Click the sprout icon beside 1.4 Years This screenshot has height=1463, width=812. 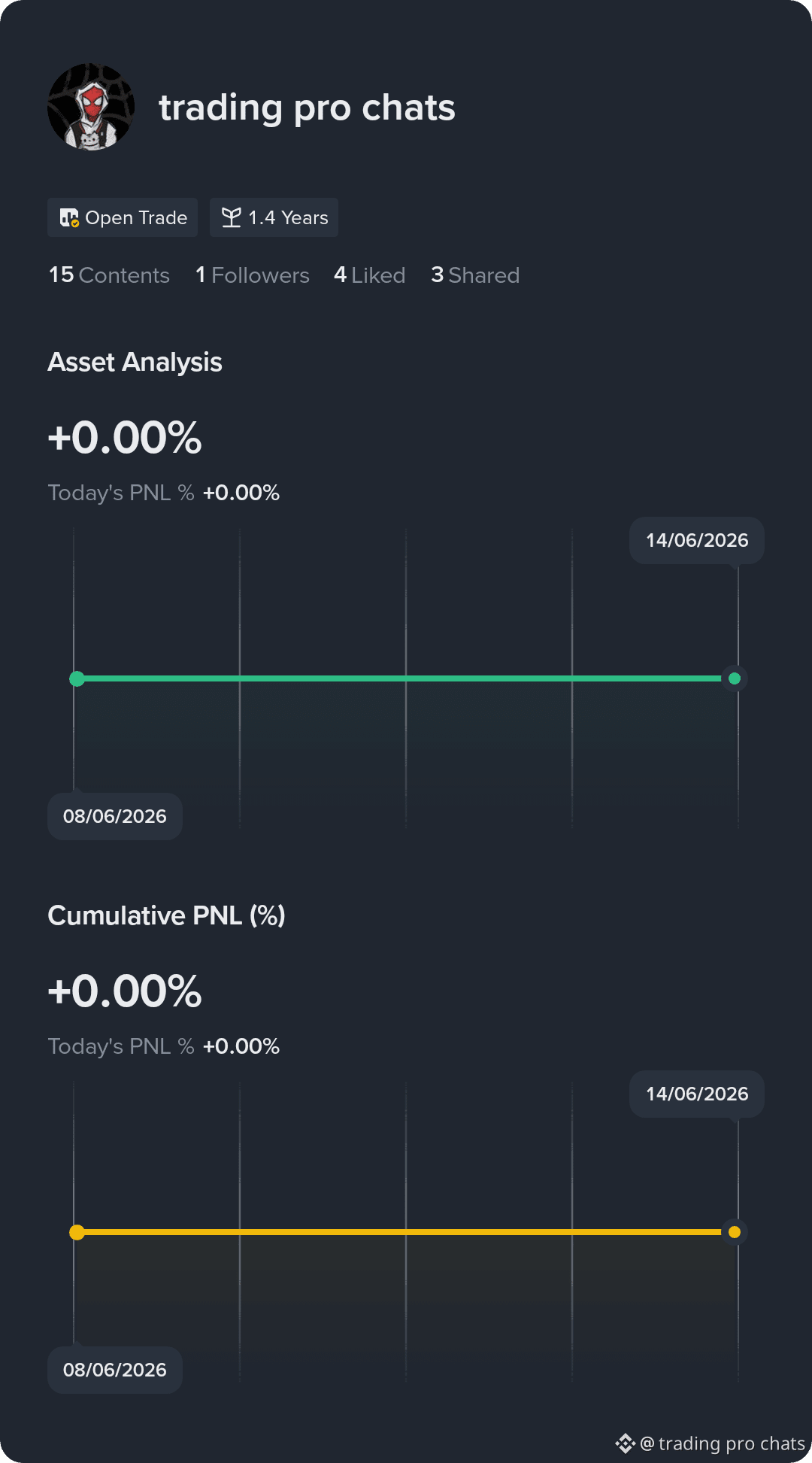232,217
